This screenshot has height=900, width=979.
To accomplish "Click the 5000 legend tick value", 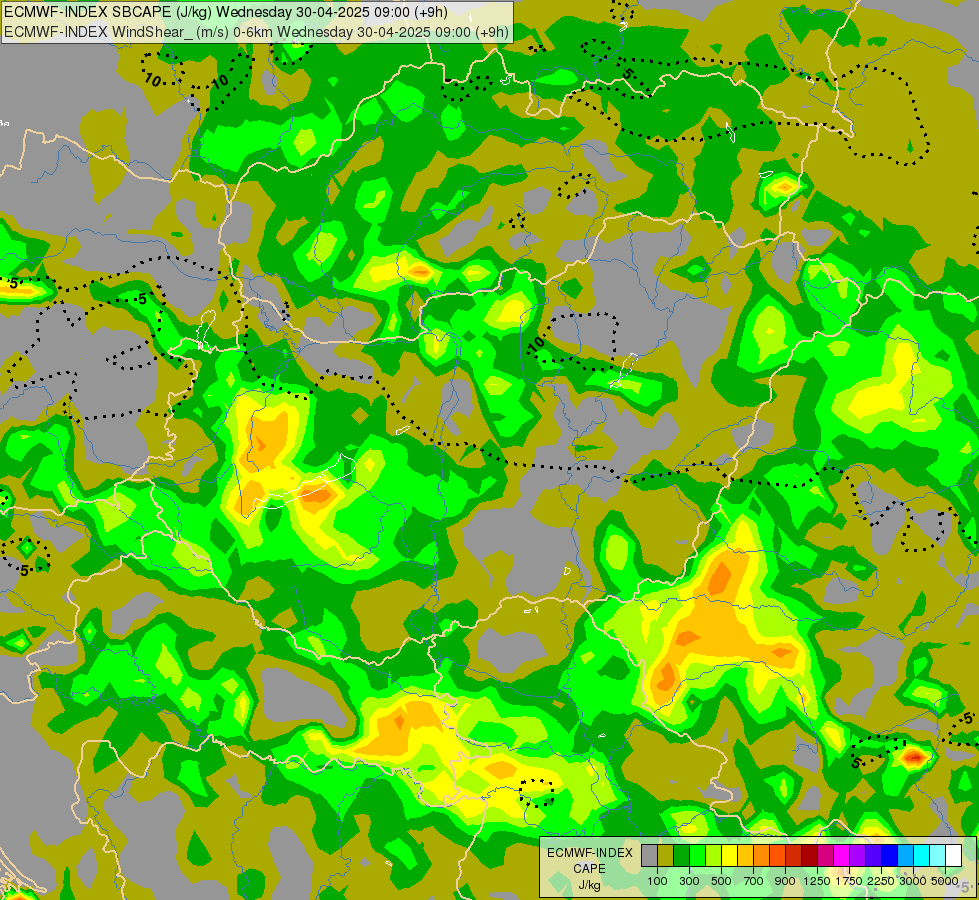I will tap(945, 881).
